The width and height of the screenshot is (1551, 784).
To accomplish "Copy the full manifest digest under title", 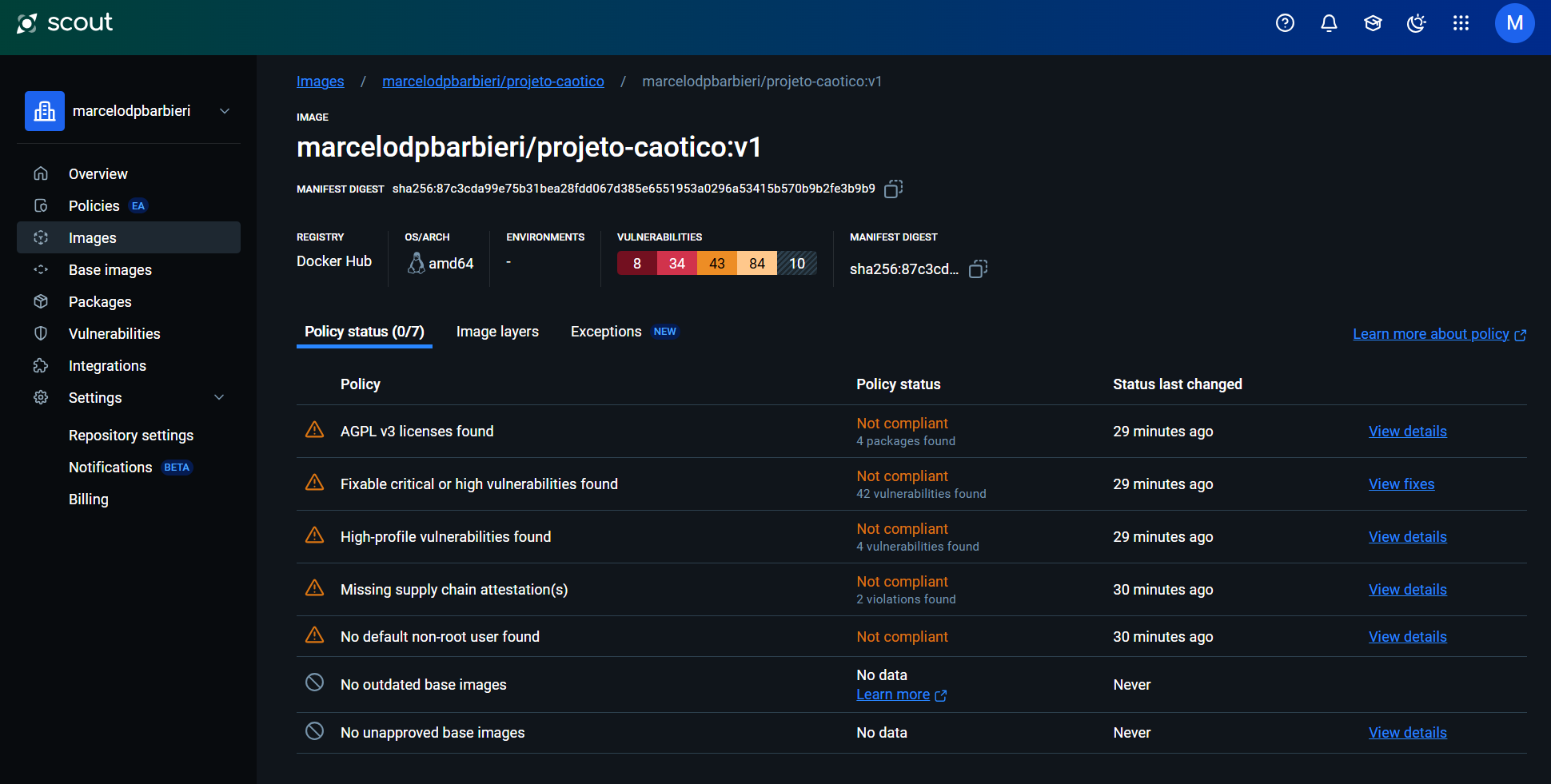I will [x=893, y=189].
